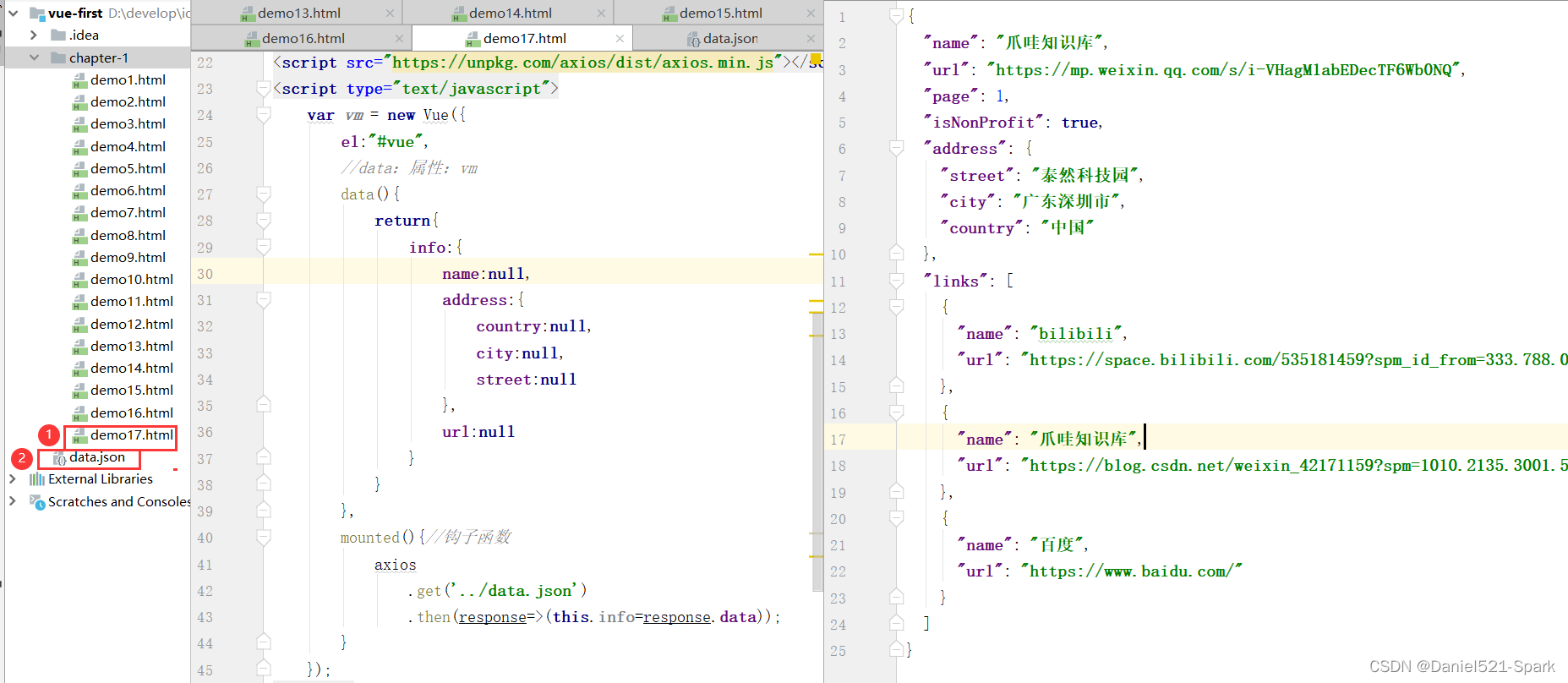
Task: Fold the address object at JSON line 6
Action: point(897,149)
